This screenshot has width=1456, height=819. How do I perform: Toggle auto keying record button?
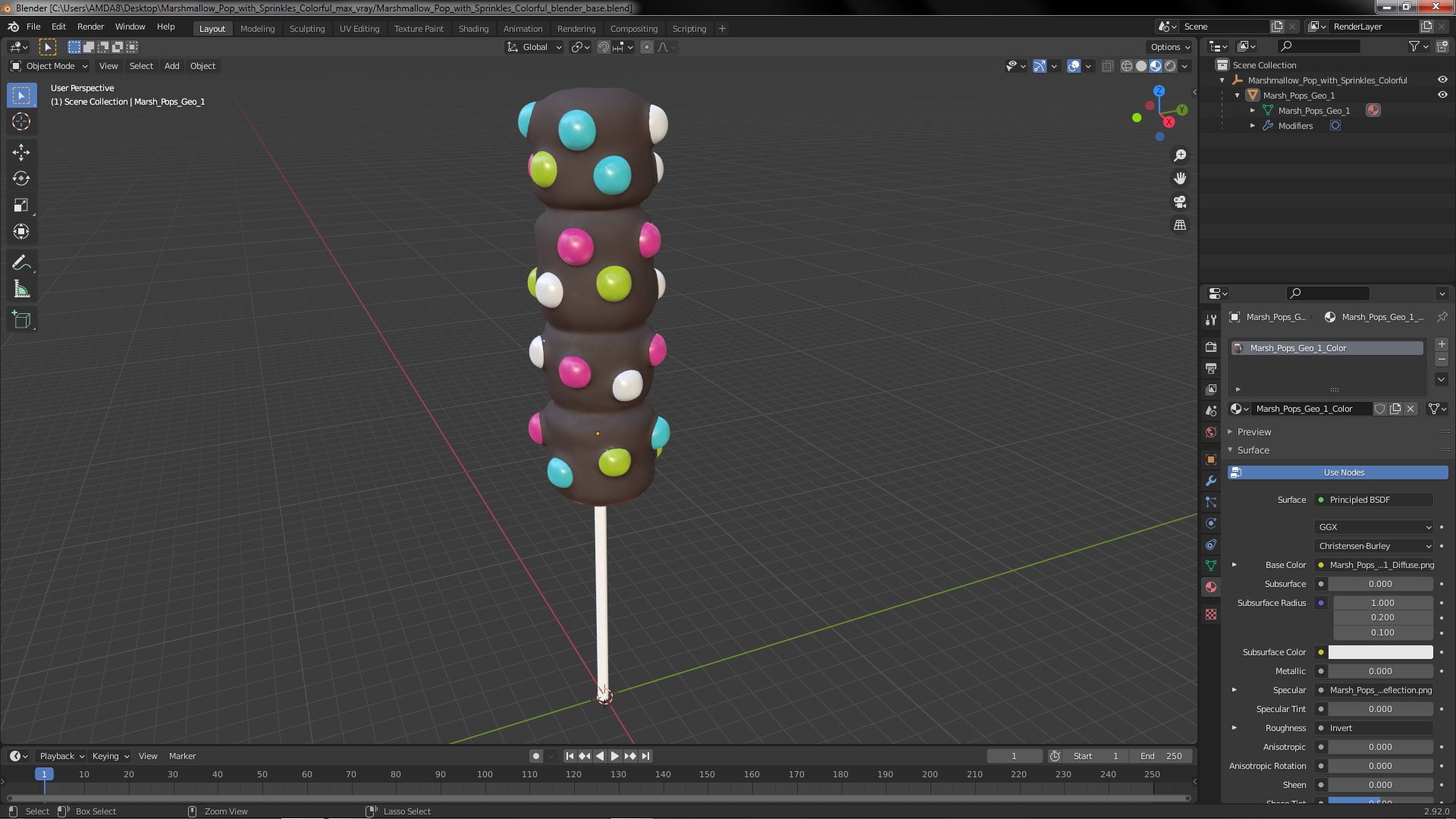click(x=536, y=756)
